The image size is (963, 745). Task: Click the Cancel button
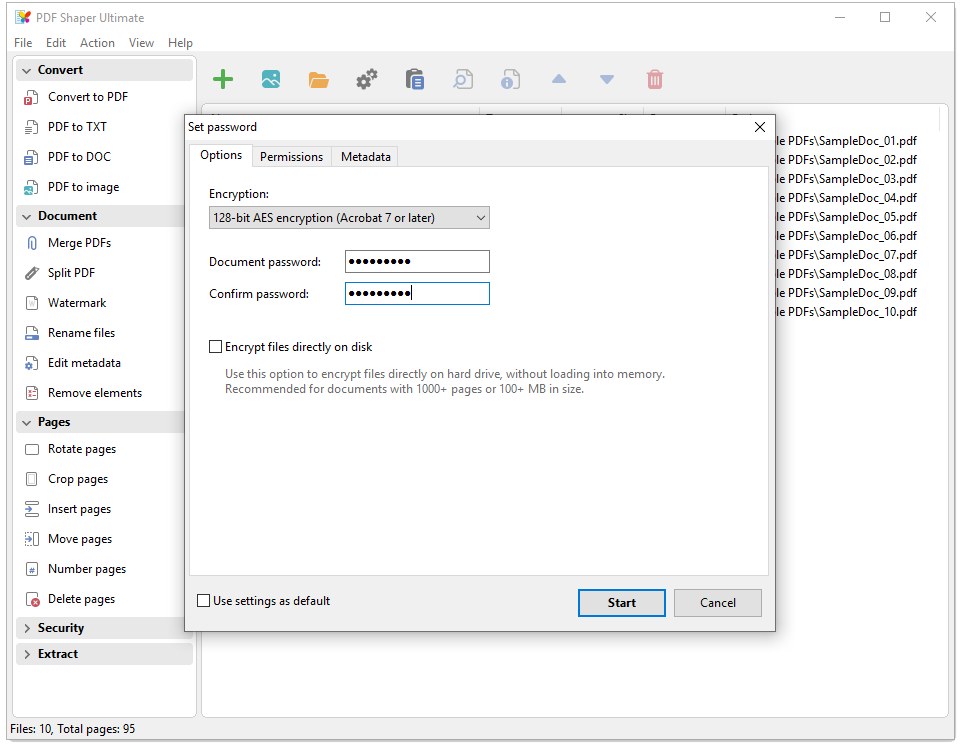[x=717, y=603]
